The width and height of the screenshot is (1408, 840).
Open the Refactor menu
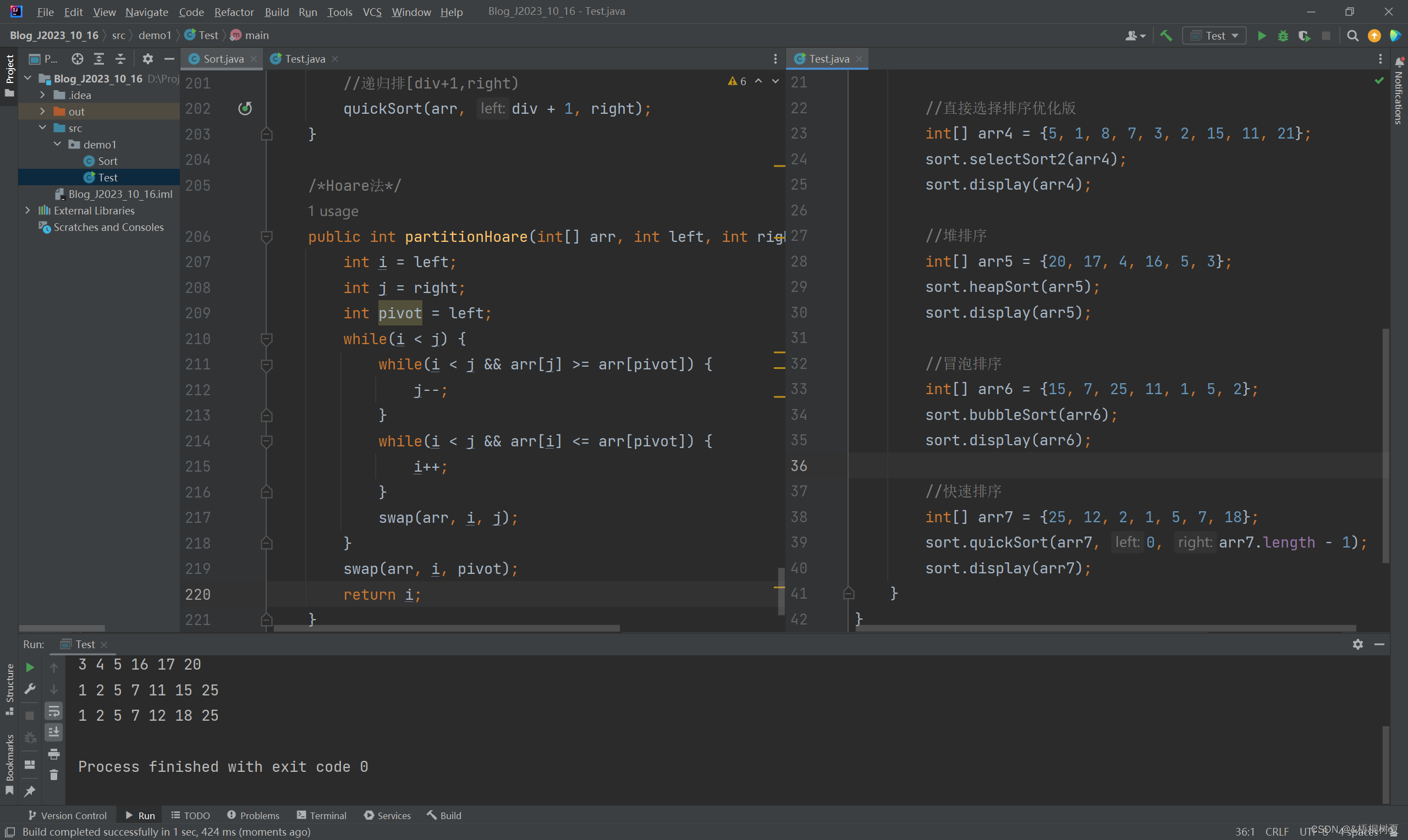[x=234, y=12]
